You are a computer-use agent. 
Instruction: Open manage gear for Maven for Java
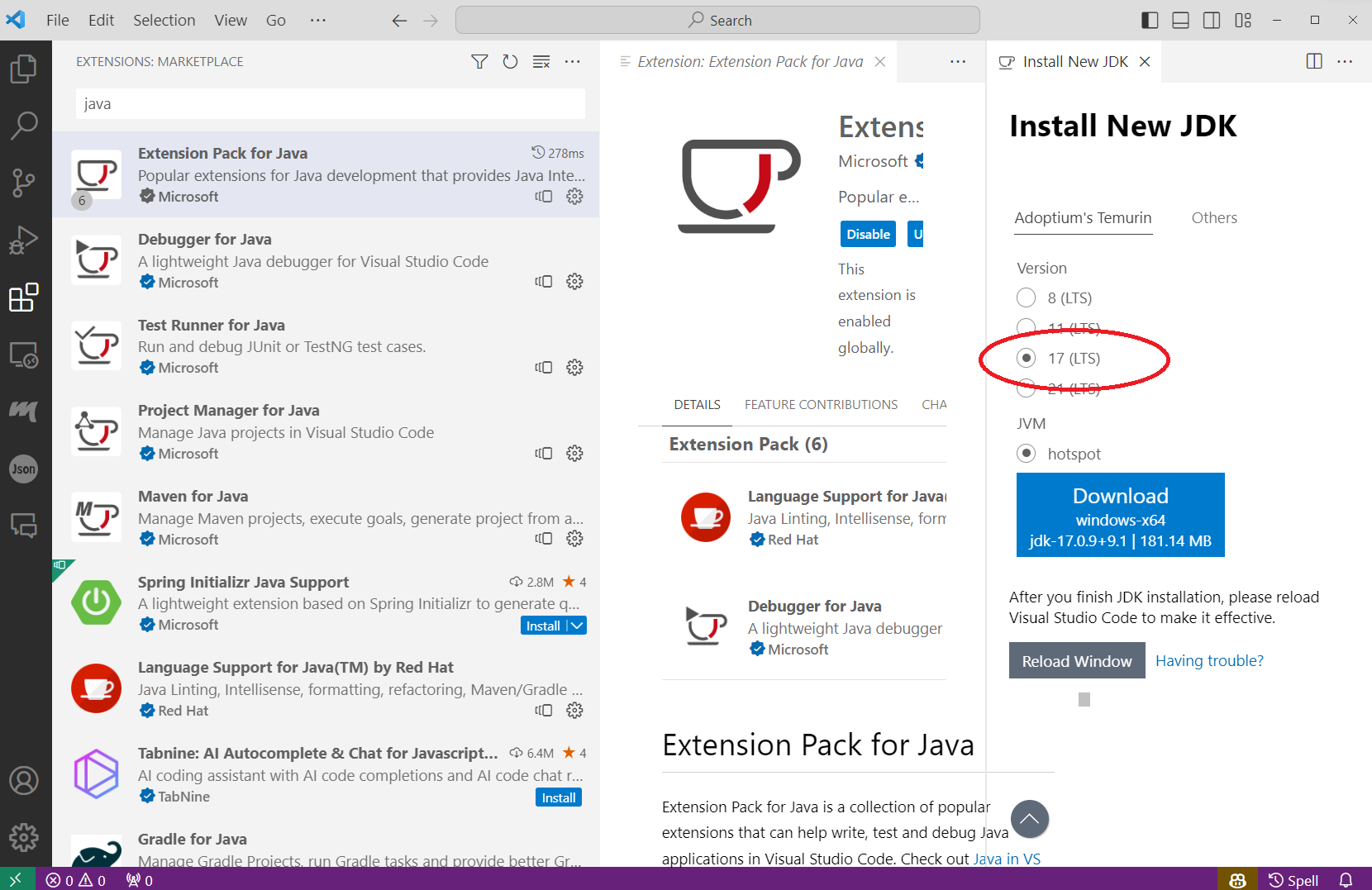pyautogui.click(x=574, y=539)
